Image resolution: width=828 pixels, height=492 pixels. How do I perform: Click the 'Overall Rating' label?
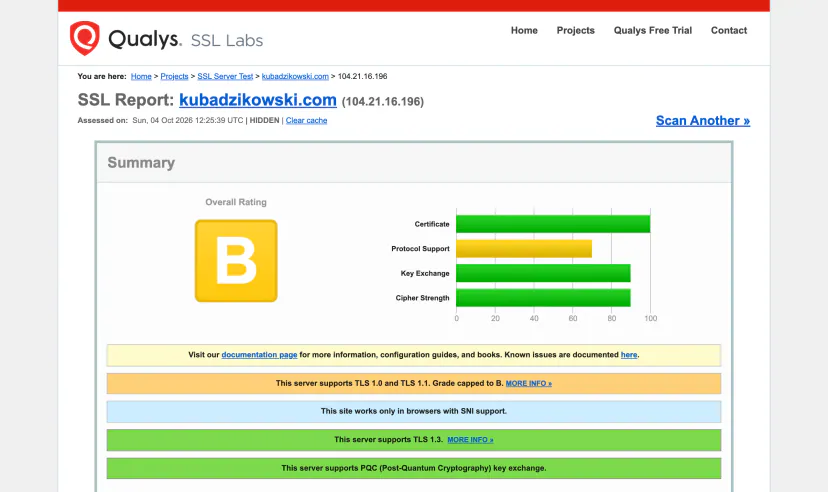tap(236, 202)
